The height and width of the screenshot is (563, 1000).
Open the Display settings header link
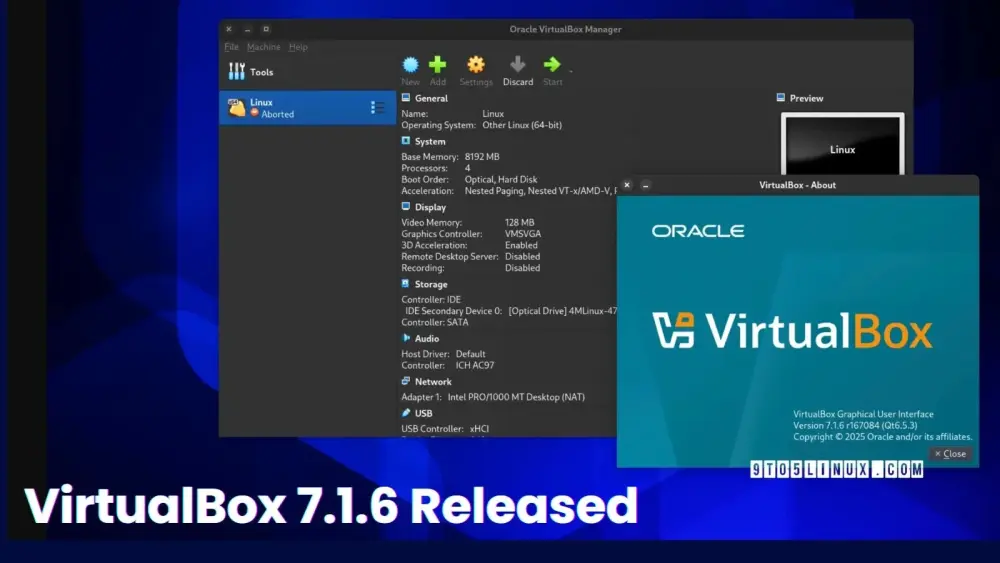[x=430, y=207]
